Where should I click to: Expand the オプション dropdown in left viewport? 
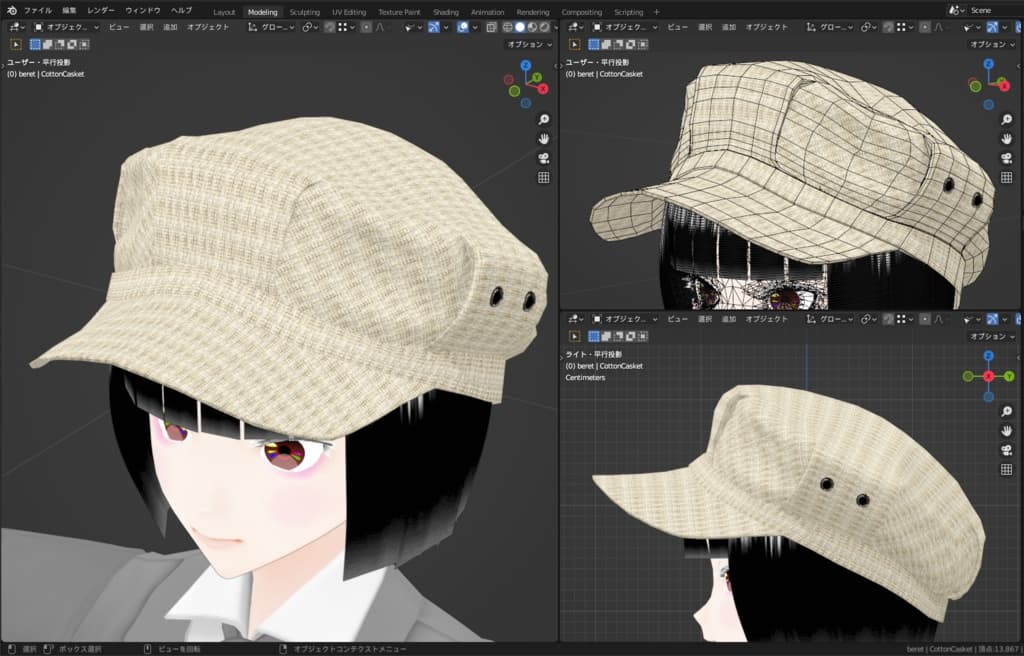tap(529, 44)
